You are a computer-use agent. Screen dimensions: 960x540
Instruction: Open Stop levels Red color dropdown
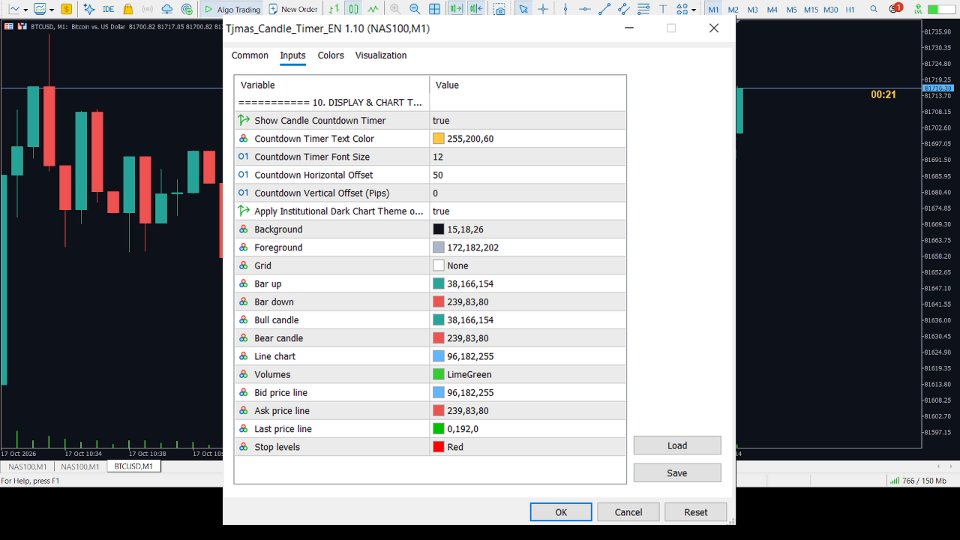(528, 447)
